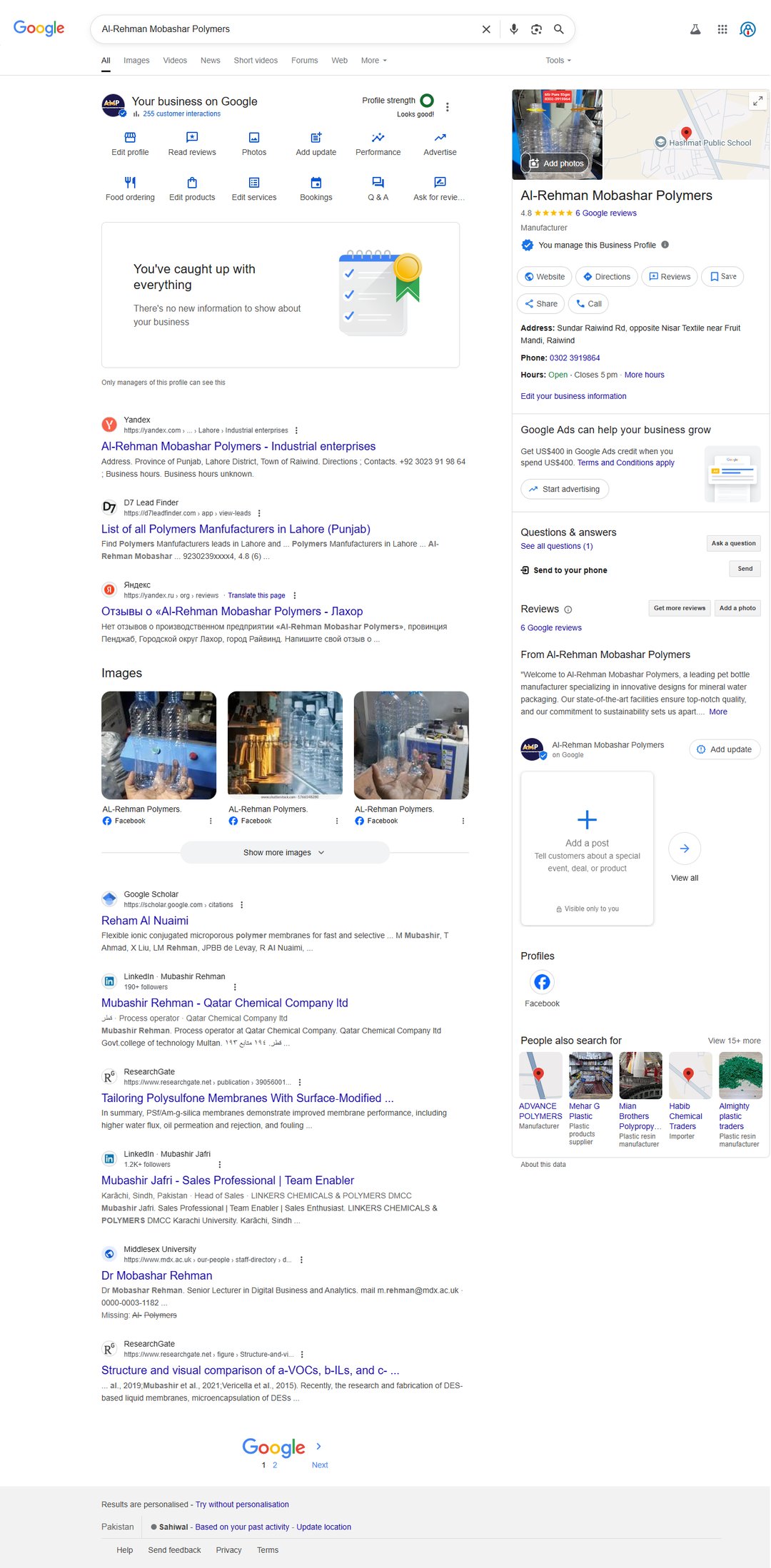771x1568 pixels.
Task: Switch to the Images tab
Action: 136,61
